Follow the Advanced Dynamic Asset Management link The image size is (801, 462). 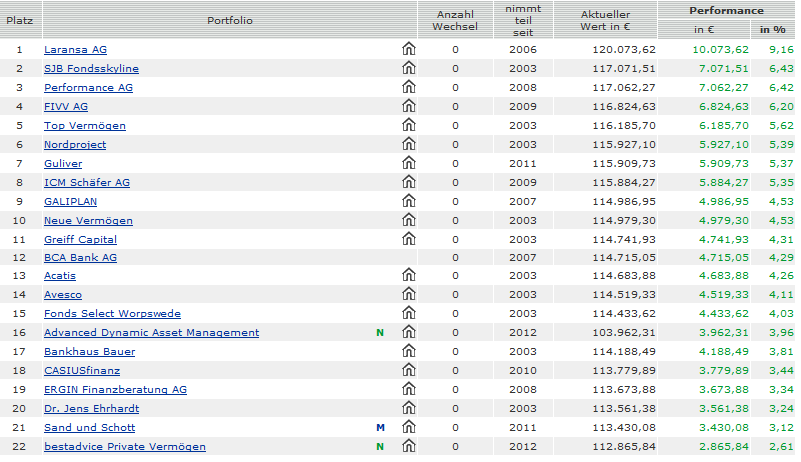pos(151,333)
